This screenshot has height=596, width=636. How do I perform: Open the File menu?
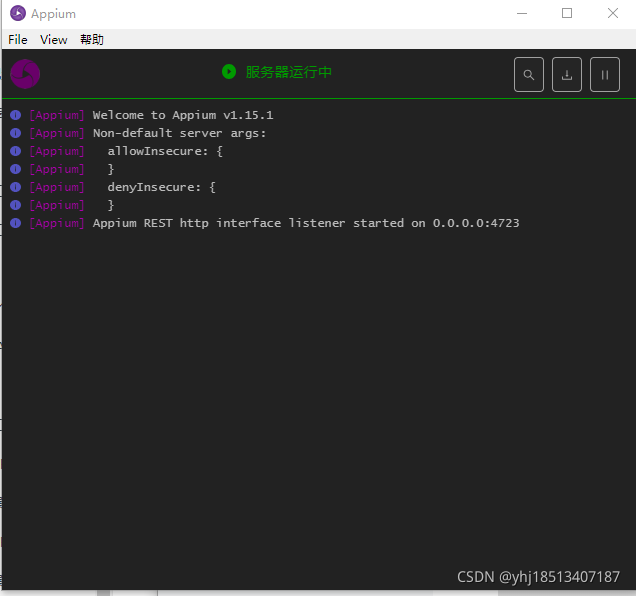18,40
